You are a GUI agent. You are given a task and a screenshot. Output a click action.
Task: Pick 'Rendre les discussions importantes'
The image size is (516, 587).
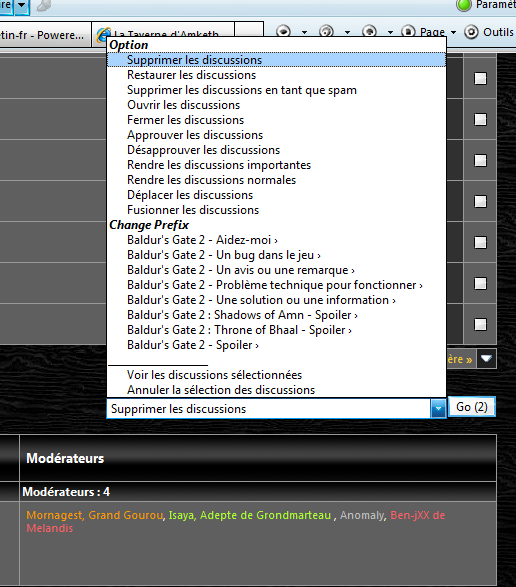point(276,165)
